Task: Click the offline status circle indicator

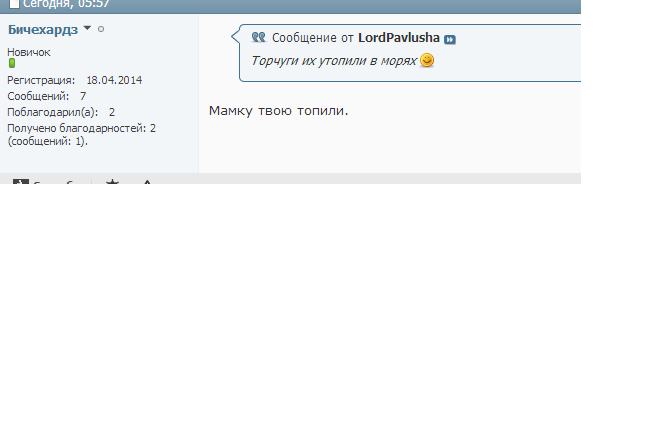Action: coord(101,29)
